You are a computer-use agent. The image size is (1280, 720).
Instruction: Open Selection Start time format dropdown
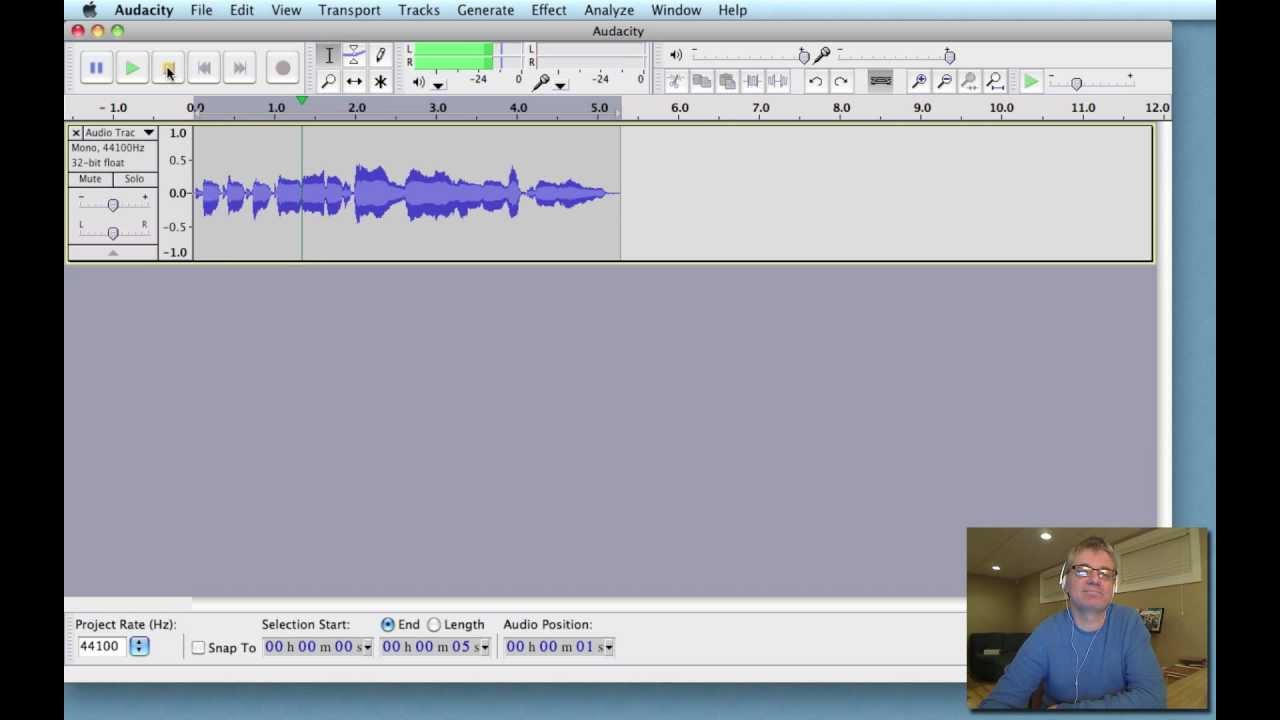point(368,648)
